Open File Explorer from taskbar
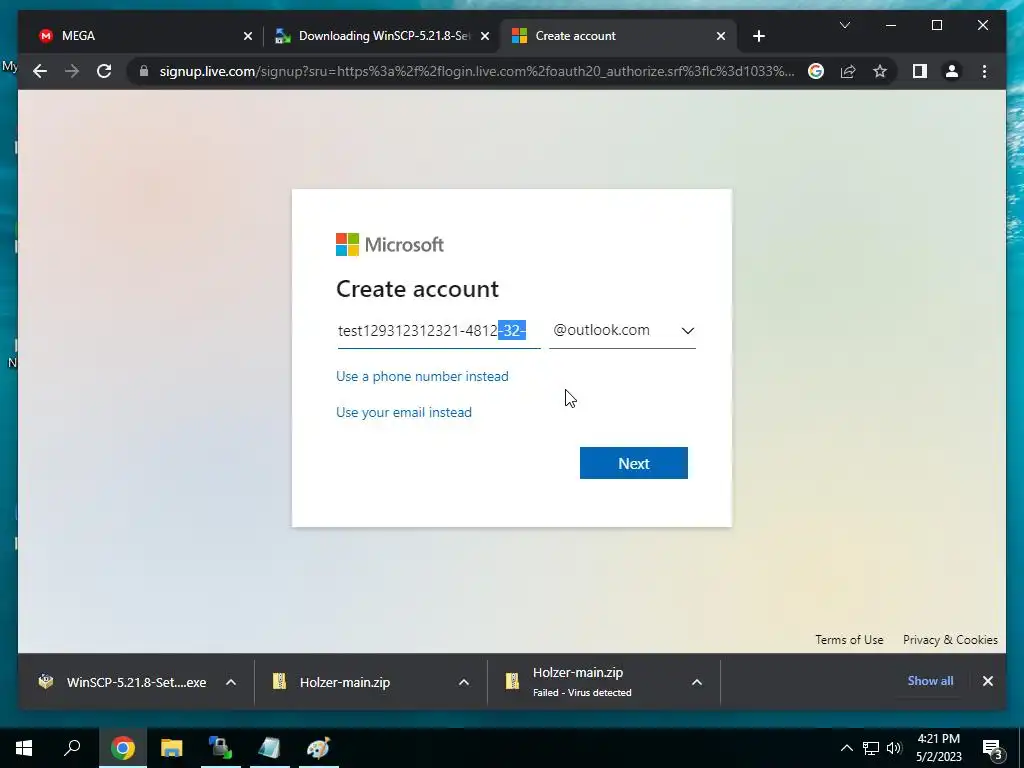The image size is (1024, 768). (x=171, y=748)
